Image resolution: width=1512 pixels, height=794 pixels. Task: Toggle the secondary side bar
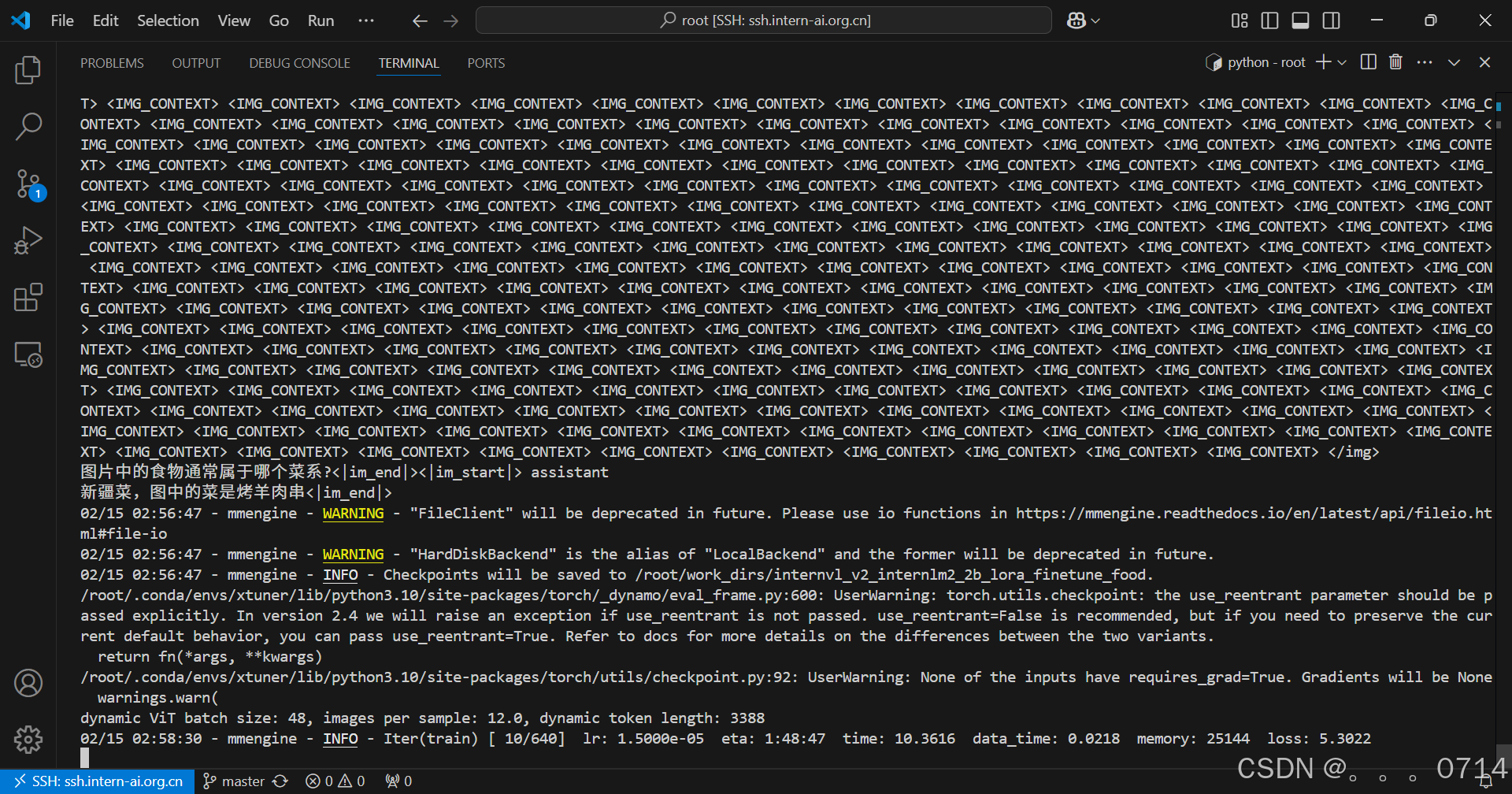(1331, 20)
